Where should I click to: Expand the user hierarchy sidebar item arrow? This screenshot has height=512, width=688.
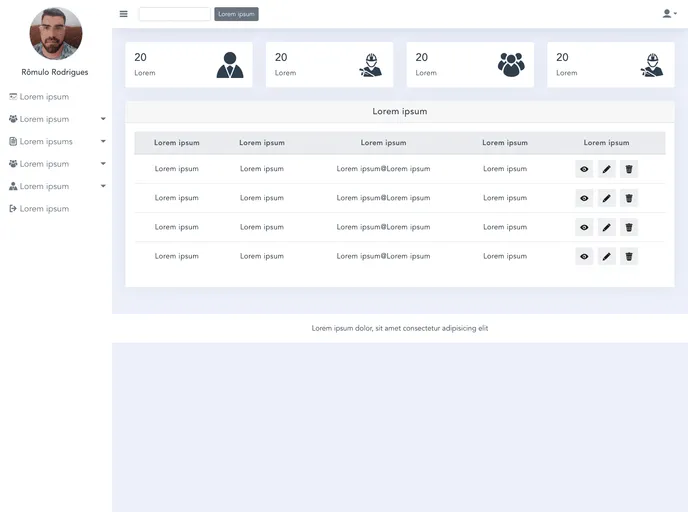coord(103,186)
